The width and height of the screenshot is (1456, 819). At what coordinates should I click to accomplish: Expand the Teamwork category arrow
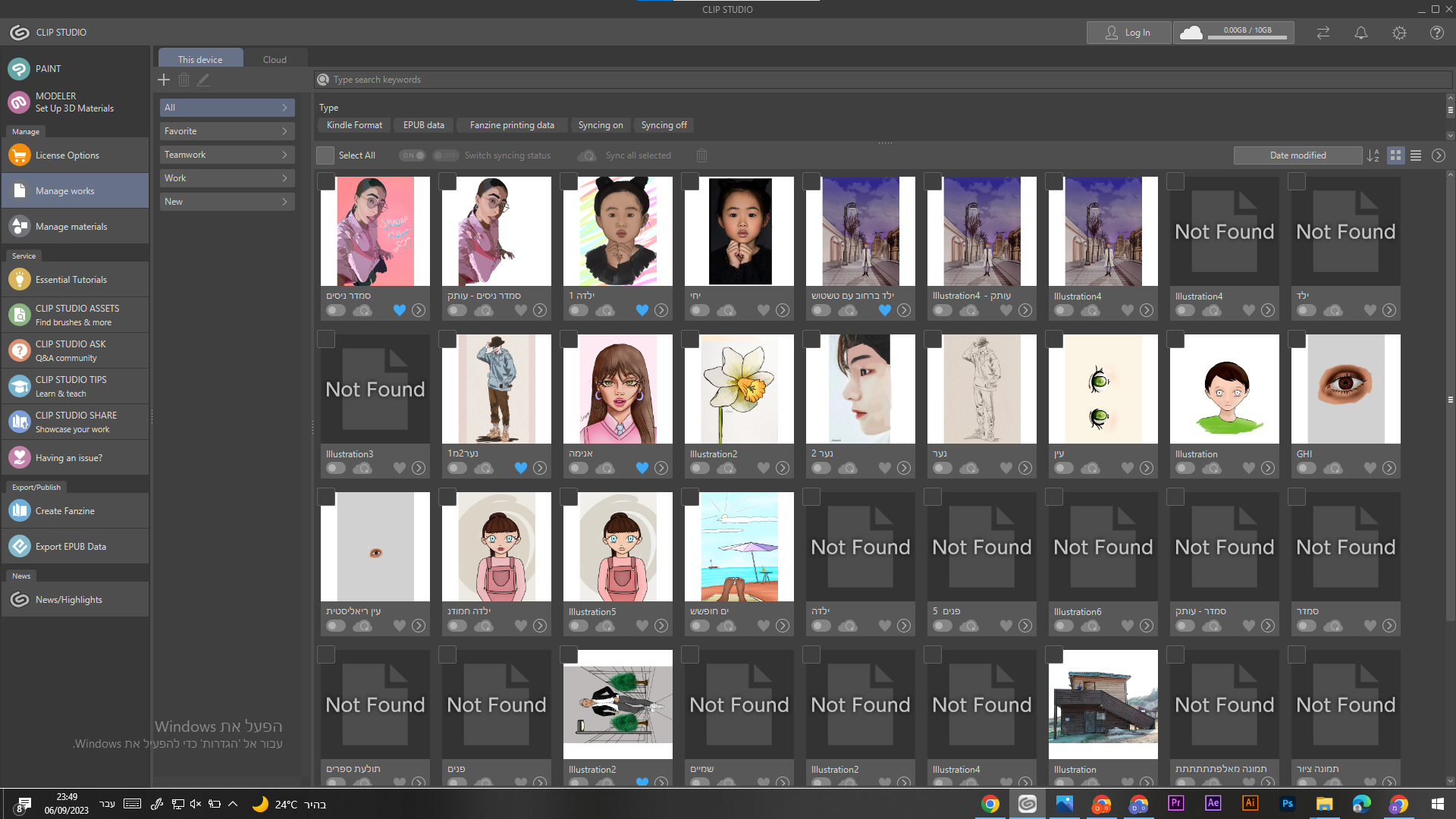click(284, 155)
